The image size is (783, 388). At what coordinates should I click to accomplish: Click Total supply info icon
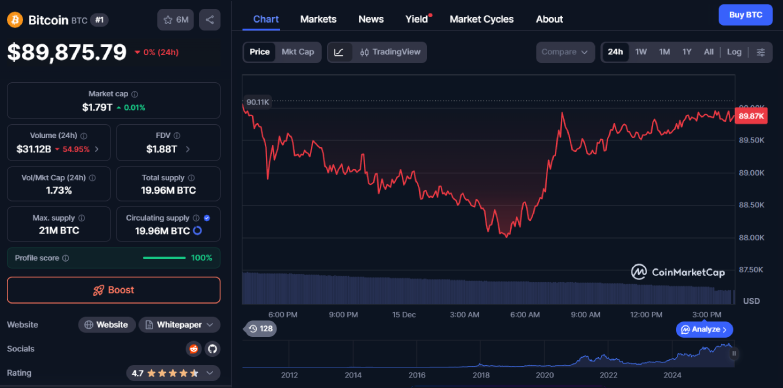point(192,178)
